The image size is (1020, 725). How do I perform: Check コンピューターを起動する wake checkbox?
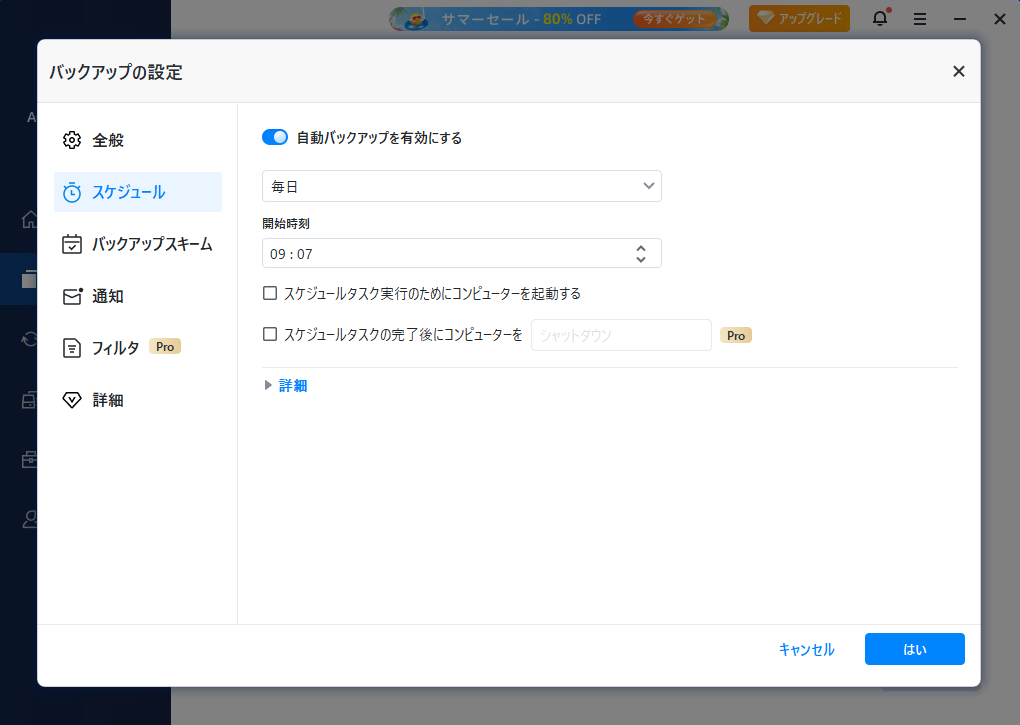pyautogui.click(x=270, y=293)
